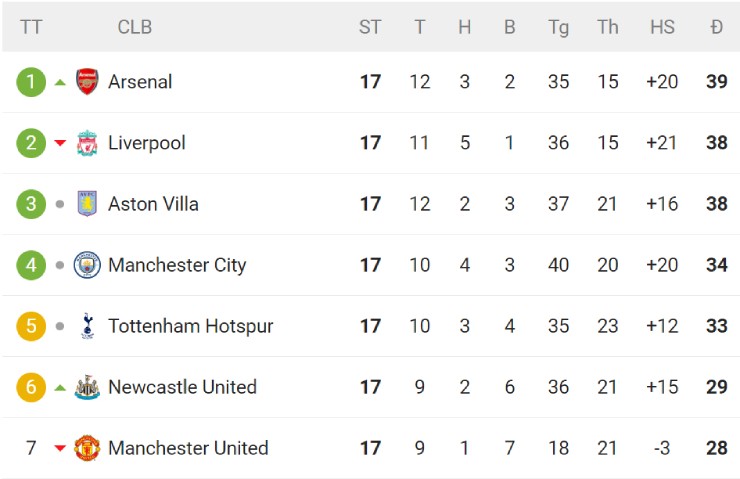Click the Manchester United club crest
This screenshot has height=479, width=740.
pyautogui.click(x=88, y=448)
